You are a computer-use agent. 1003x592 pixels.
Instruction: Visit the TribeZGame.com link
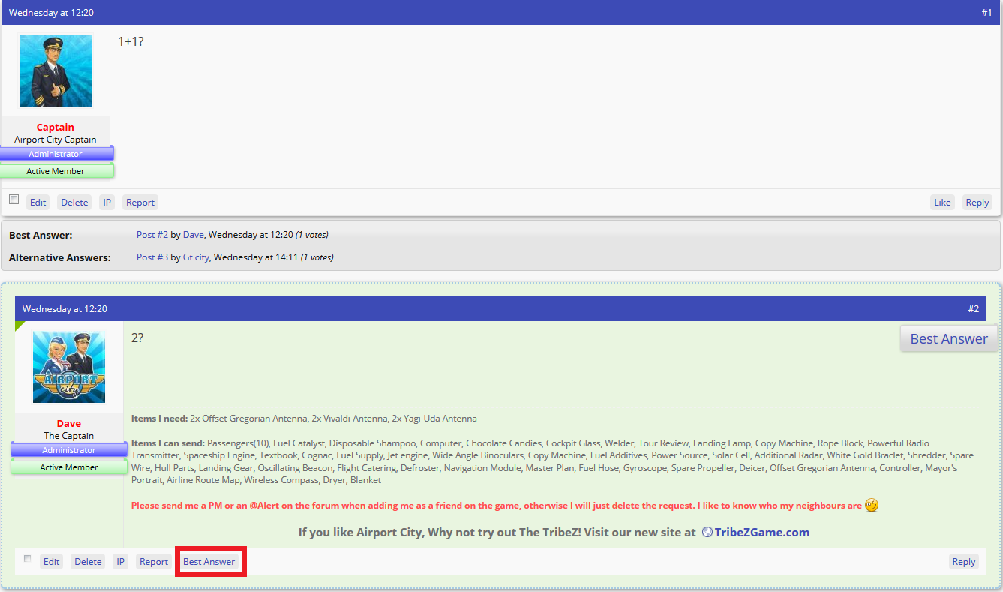(x=762, y=532)
